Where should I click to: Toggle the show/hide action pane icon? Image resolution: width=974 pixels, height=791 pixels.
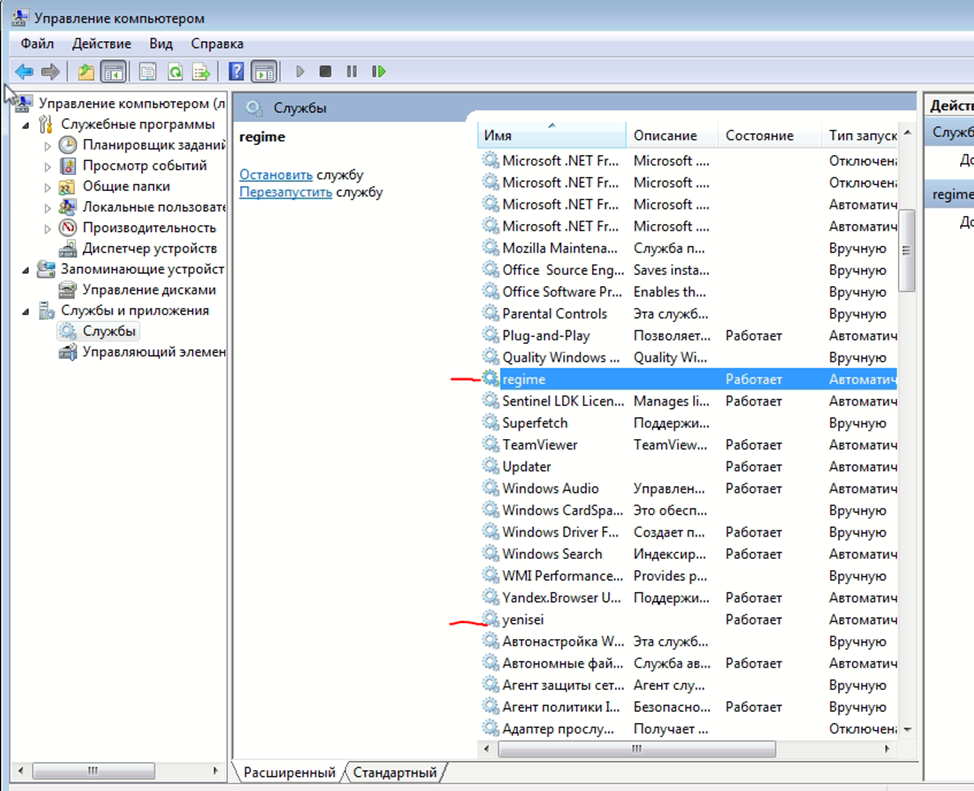(x=264, y=71)
